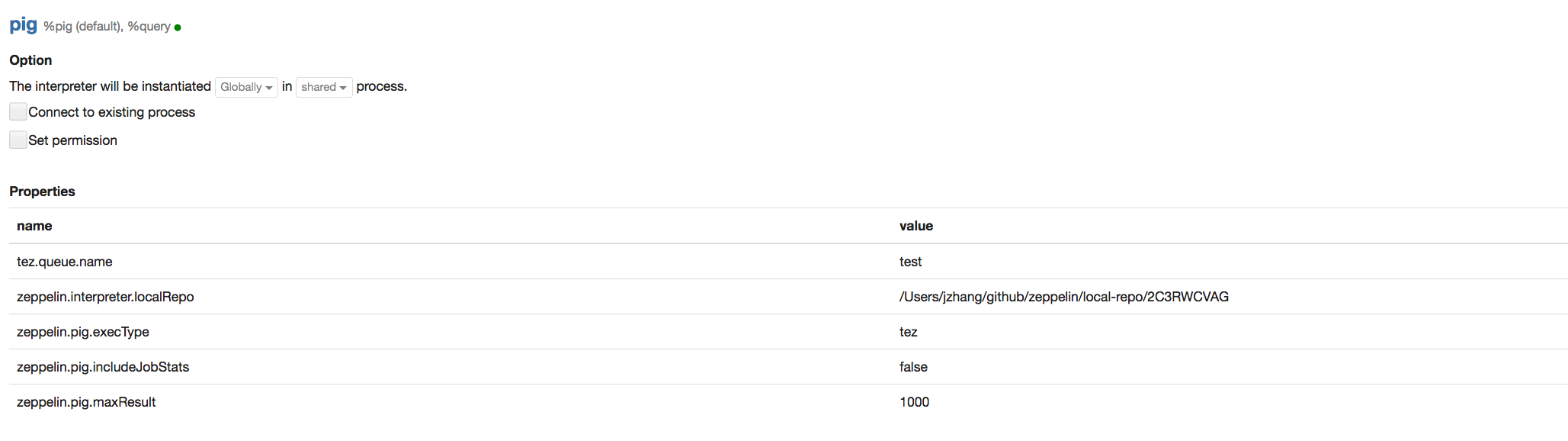This screenshot has height=441, width=1568.
Task: Select the localRepo path value
Action: coord(1064,296)
